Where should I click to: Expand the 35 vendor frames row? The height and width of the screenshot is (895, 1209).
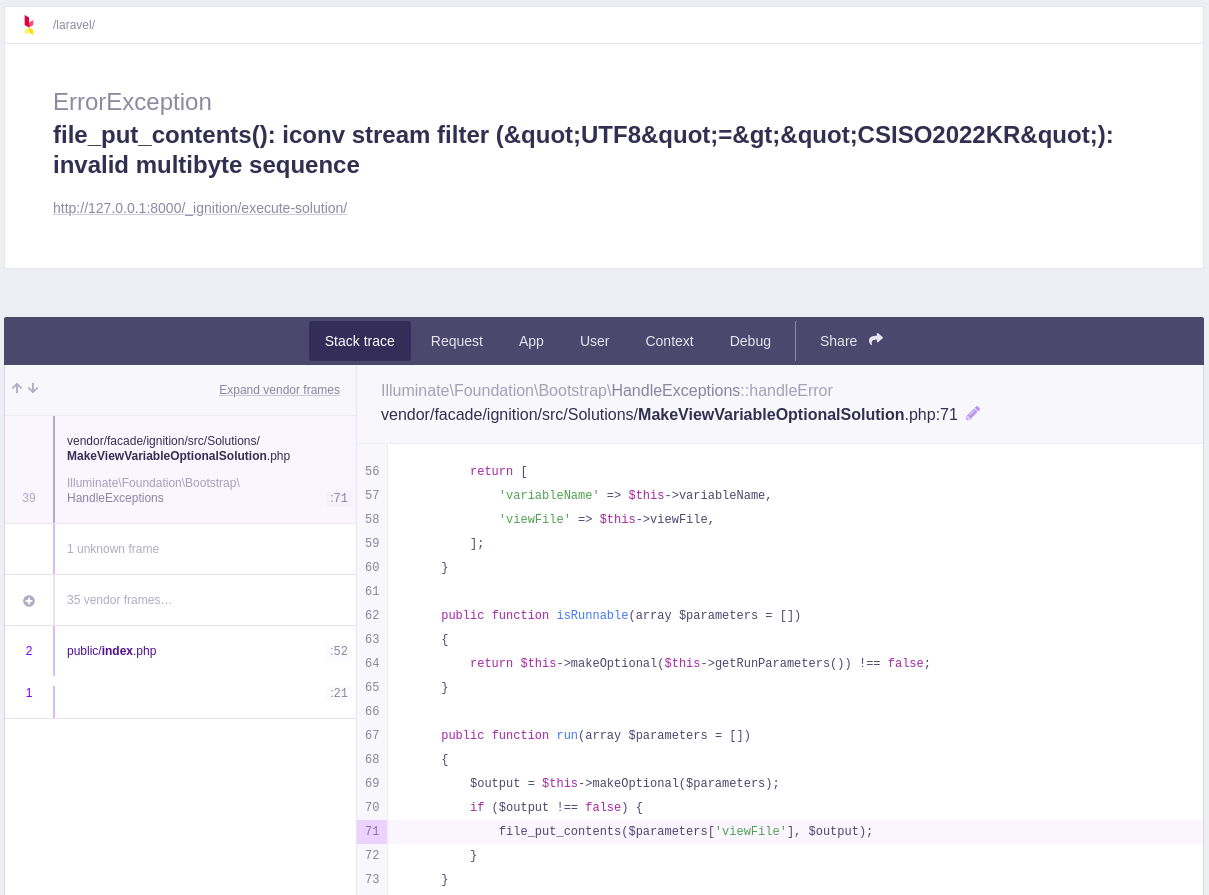[x=181, y=600]
